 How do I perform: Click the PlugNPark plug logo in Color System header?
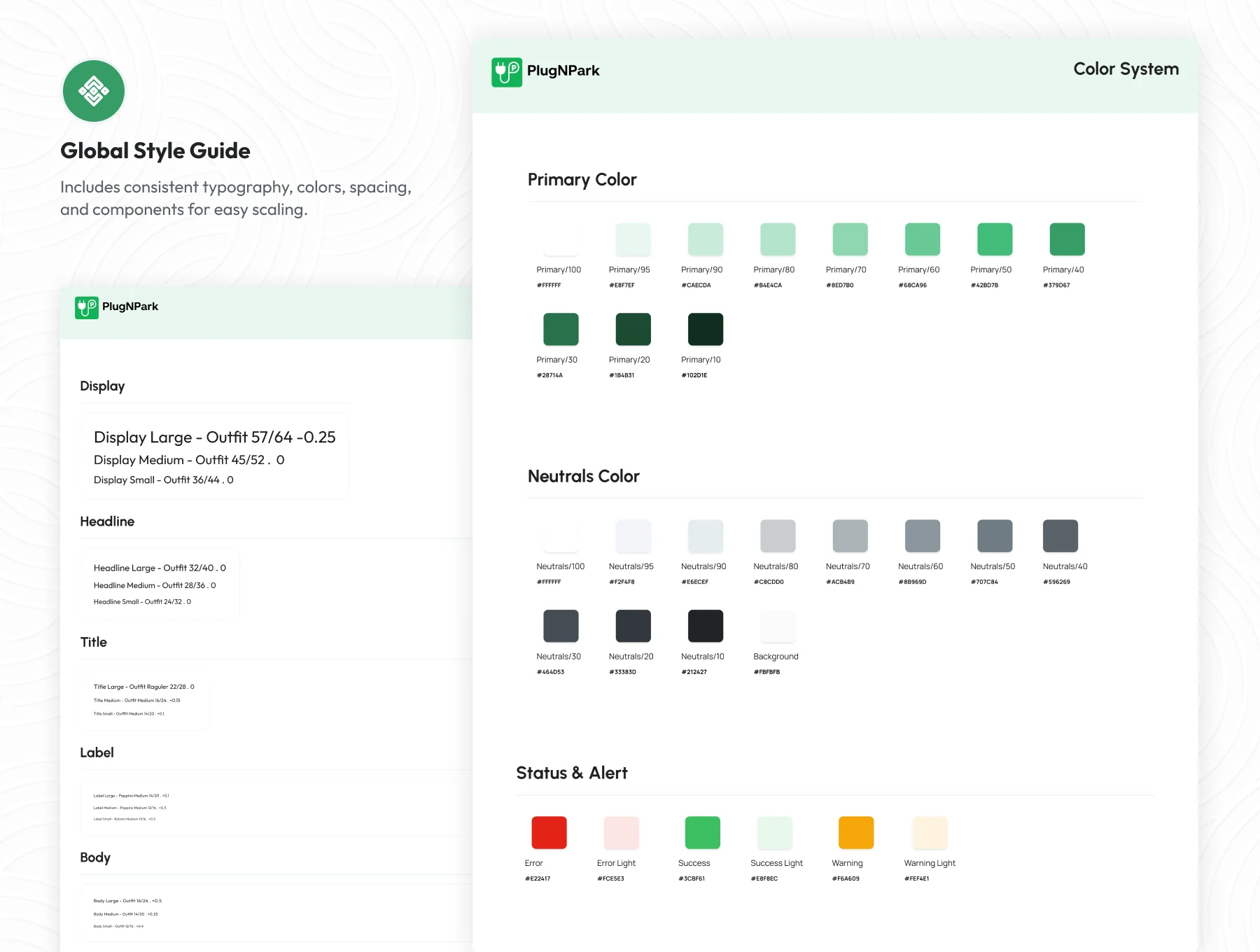(507, 72)
